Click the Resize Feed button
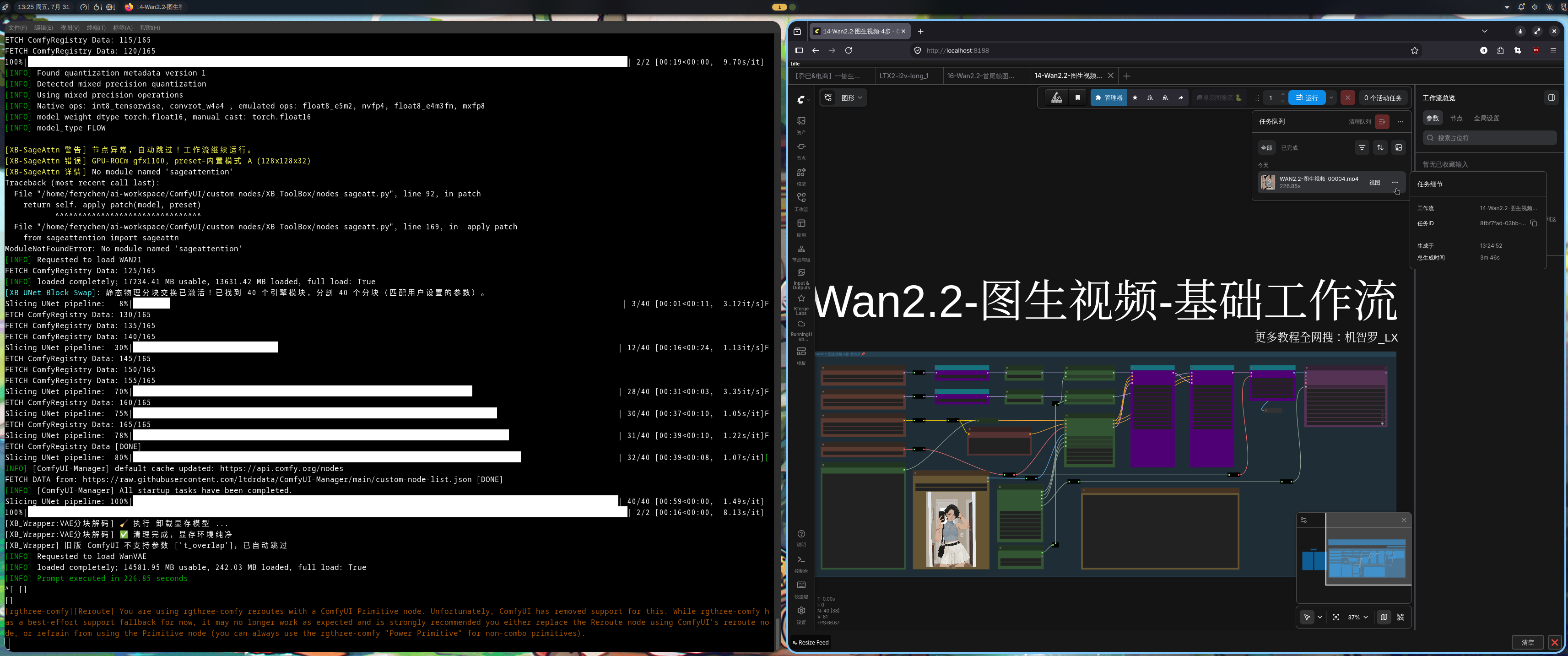The width and height of the screenshot is (1568, 656). click(810, 642)
